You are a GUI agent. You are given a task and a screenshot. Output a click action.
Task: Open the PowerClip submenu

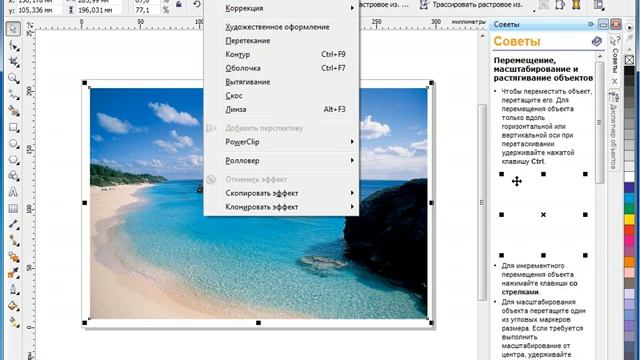pyautogui.click(x=282, y=142)
